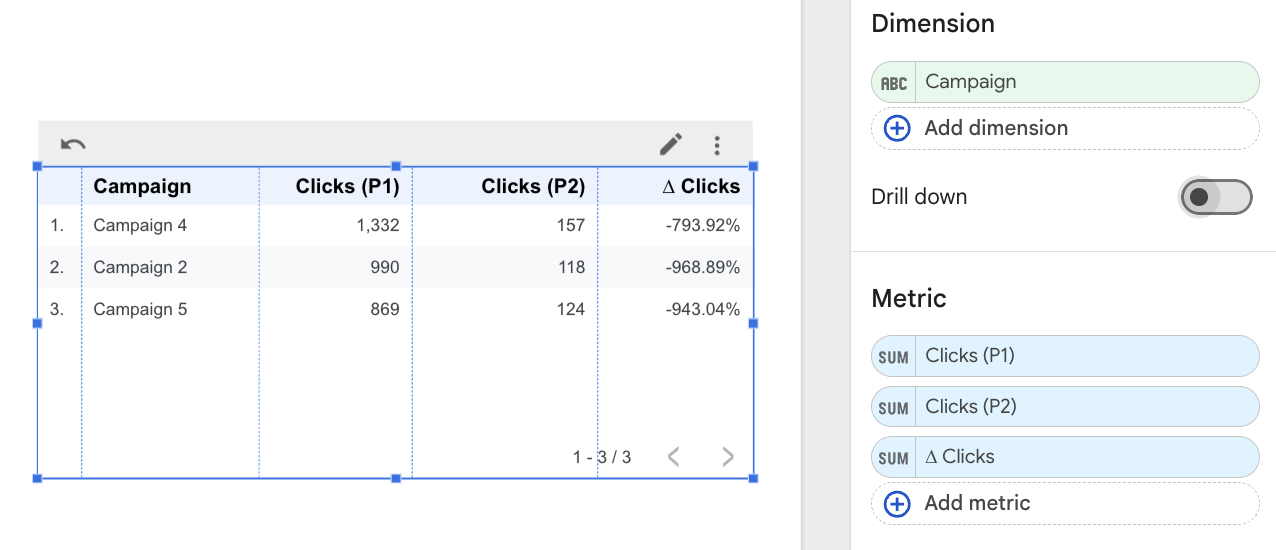Click the Add metric label

(x=977, y=503)
